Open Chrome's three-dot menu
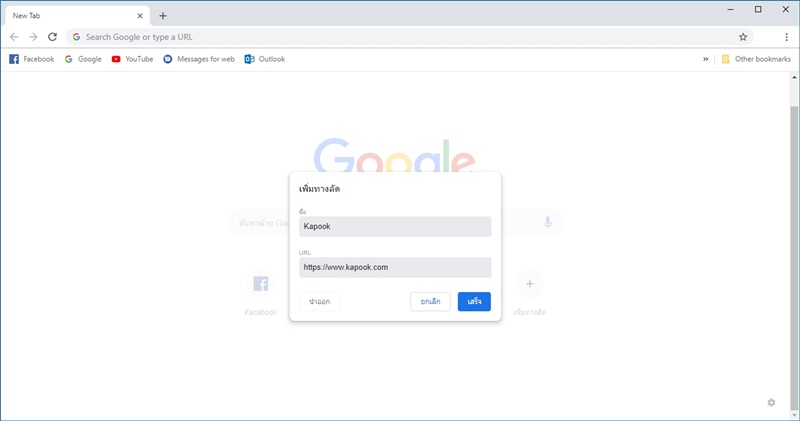This screenshot has height=421, width=800. coord(786,37)
